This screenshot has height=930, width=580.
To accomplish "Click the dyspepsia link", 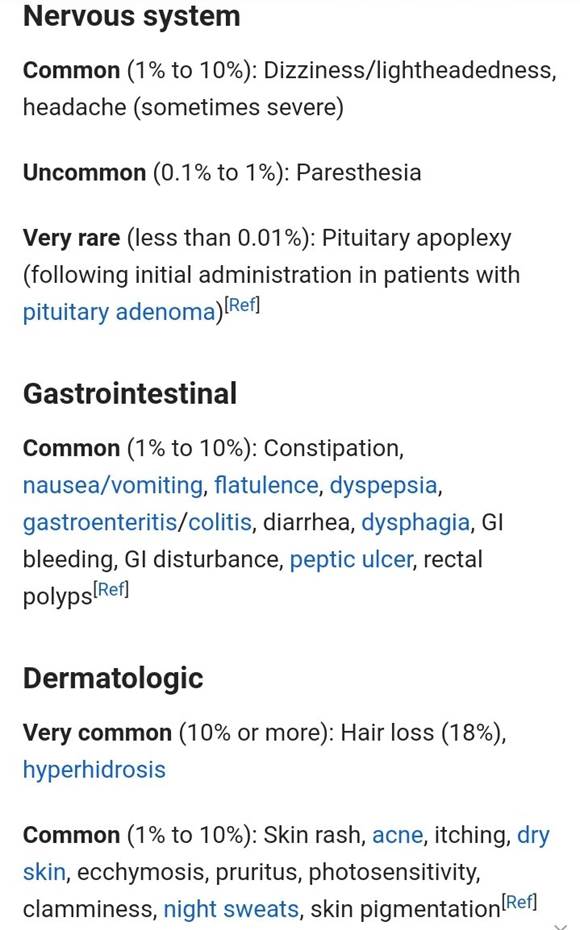I will [x=383, y=485].
